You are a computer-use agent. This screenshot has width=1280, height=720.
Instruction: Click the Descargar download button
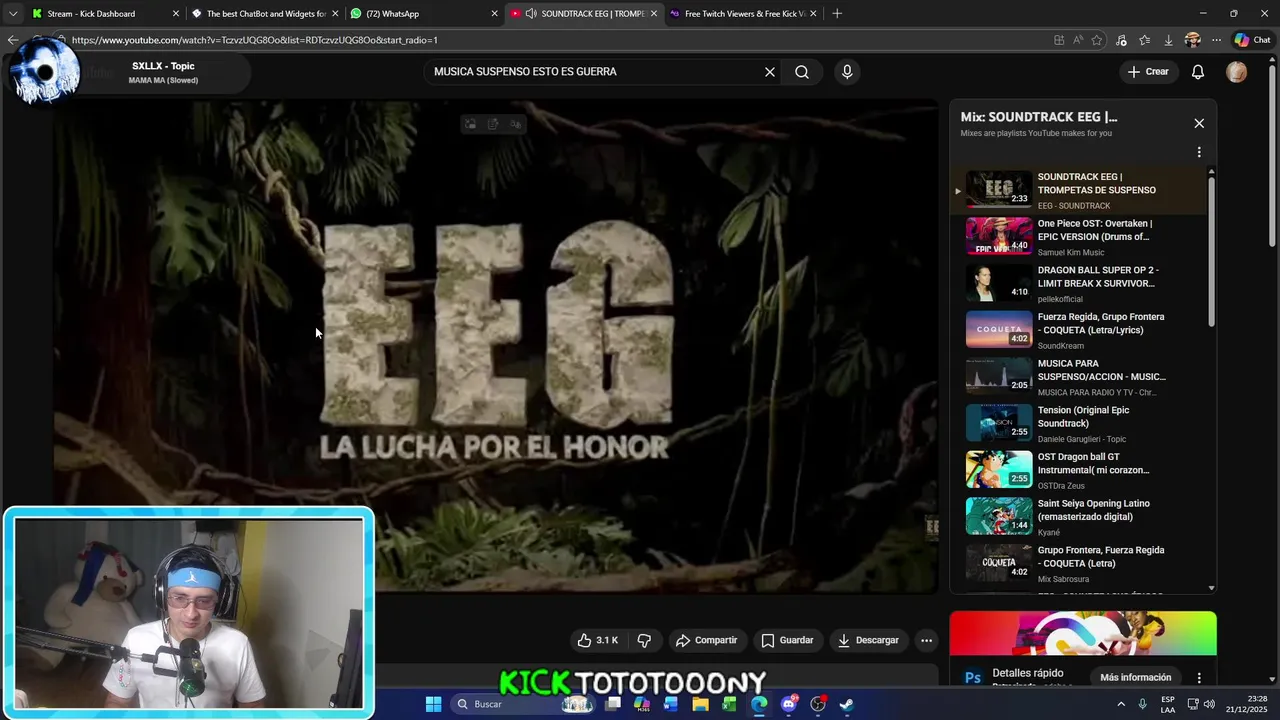click(x=868, y=640)
